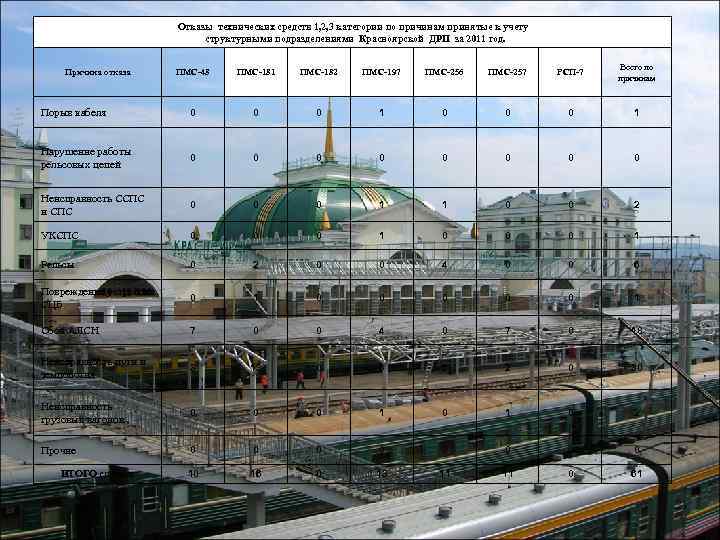
Task: Click 'Неисправность ССПС и СПС' row label
Action: pos(92,205)
